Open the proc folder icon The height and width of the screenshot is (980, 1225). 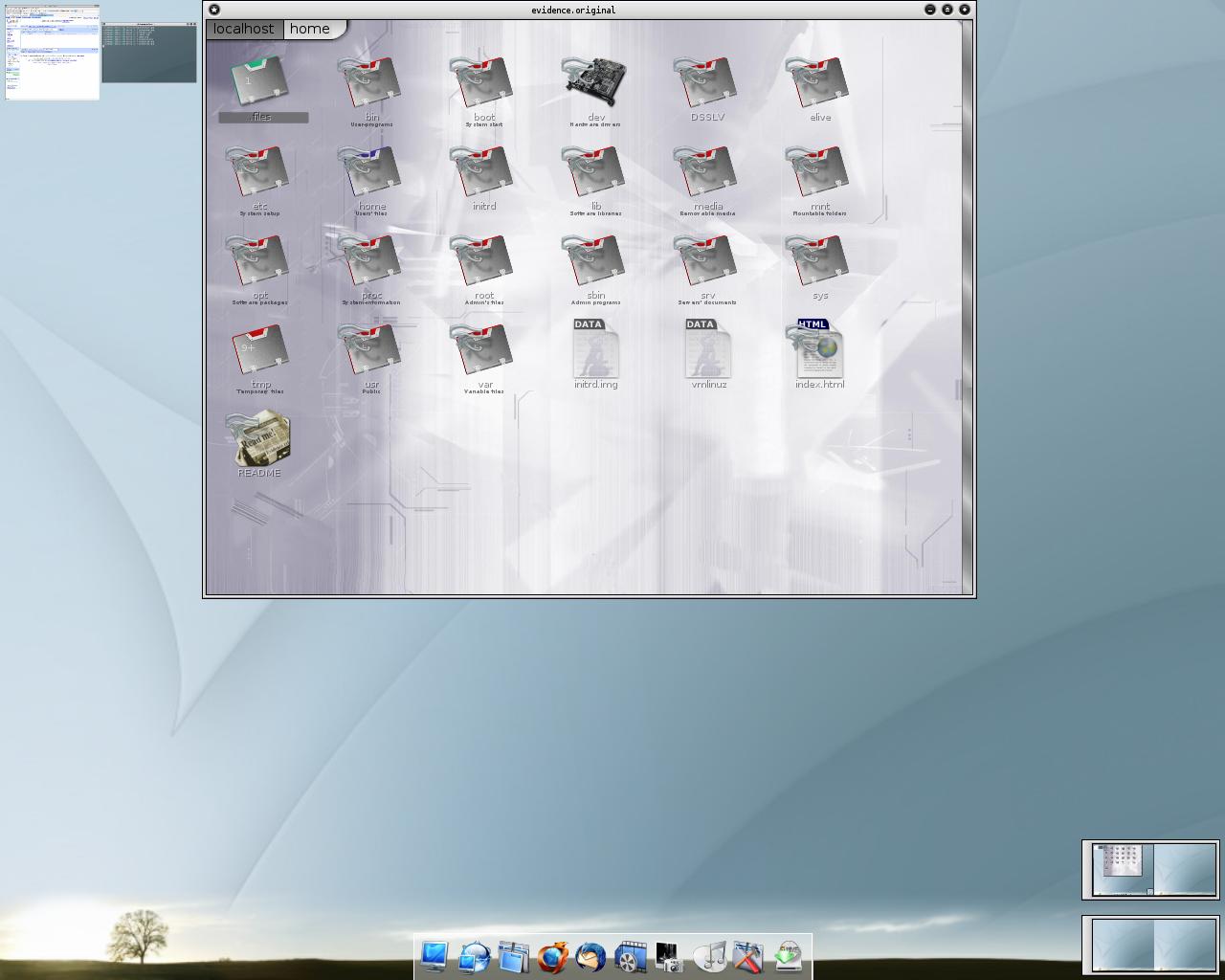369,261
